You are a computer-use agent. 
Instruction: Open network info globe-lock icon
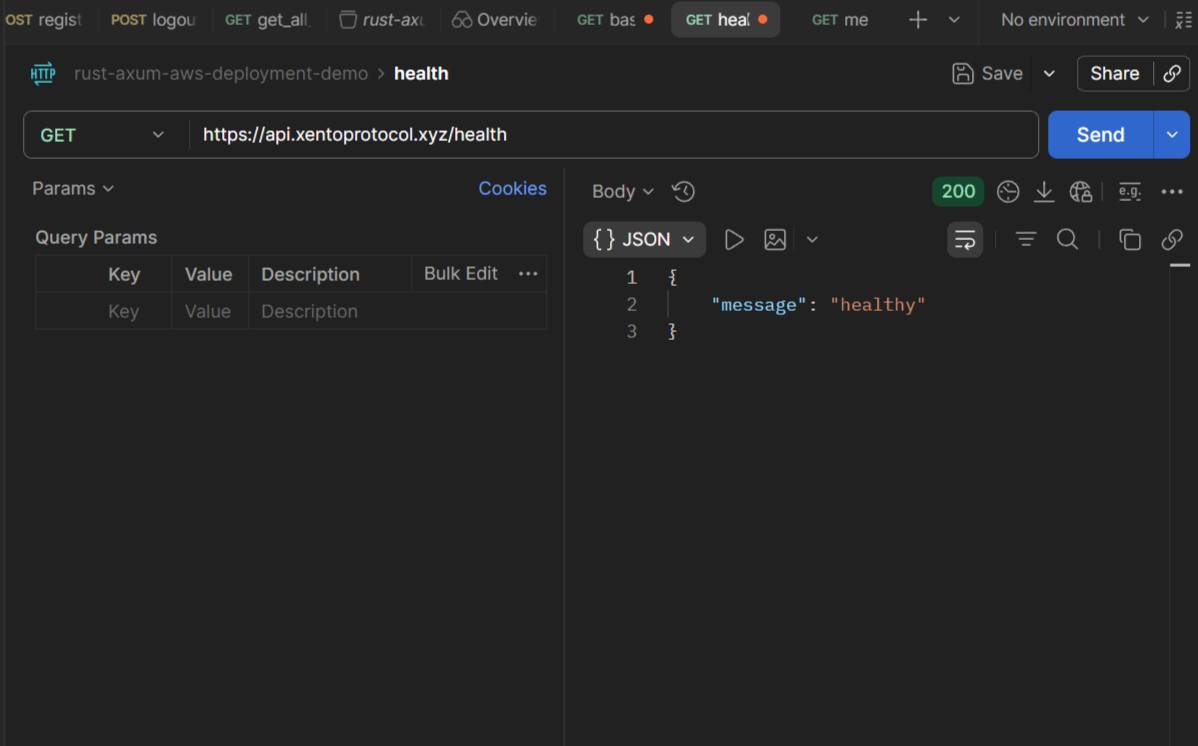pos(1080,191)
